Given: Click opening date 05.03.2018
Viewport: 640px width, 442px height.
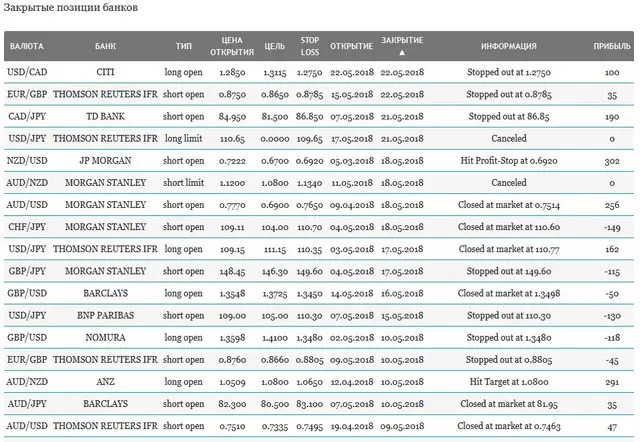Looking at the screenshot, I should coord(352,161).
